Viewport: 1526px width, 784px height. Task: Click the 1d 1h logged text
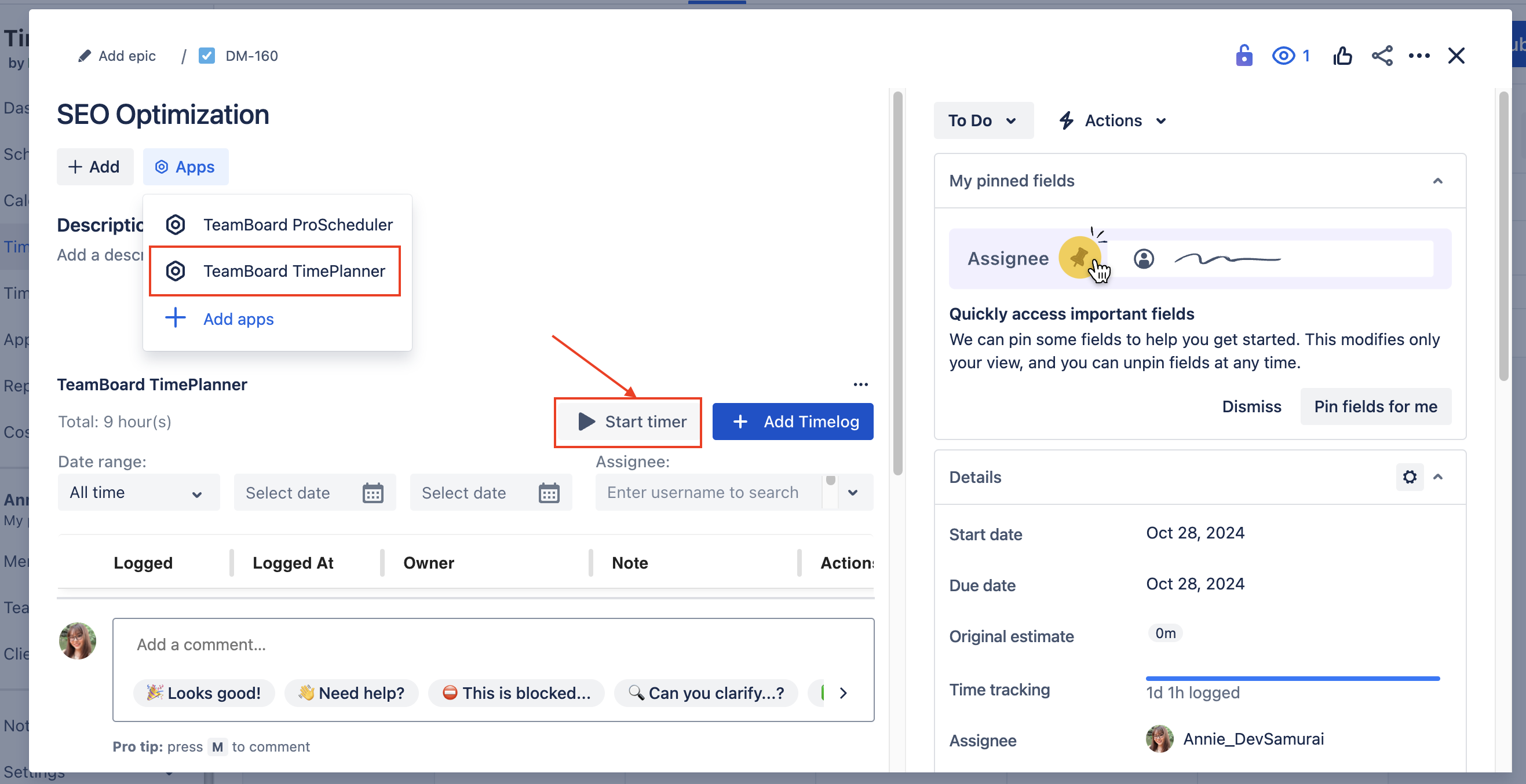click(x=1192, y=692)
